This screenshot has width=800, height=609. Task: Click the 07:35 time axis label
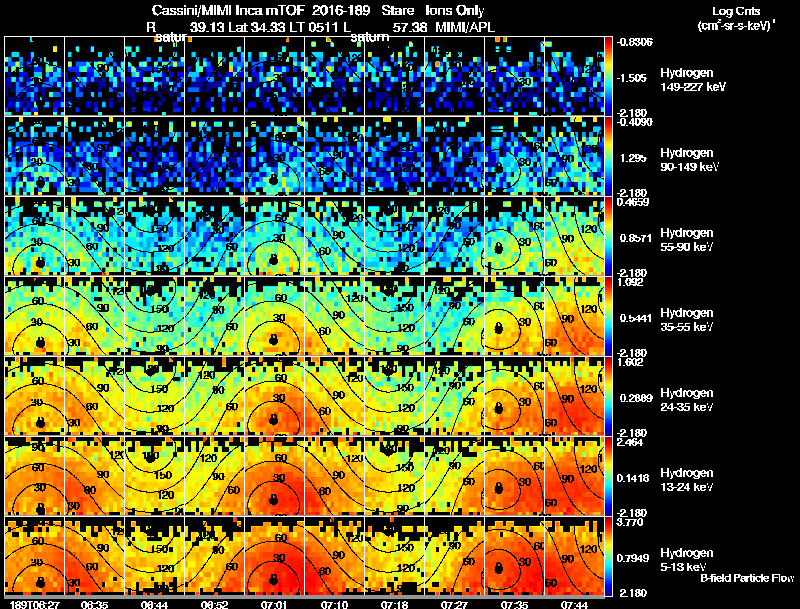[514, 605]
